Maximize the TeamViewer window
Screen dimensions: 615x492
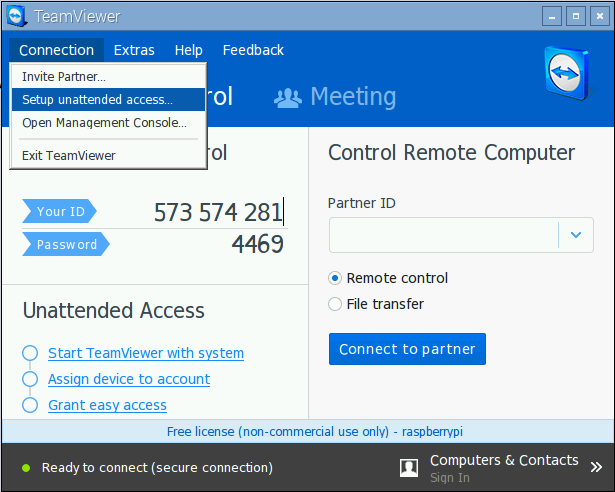[576, 16]
